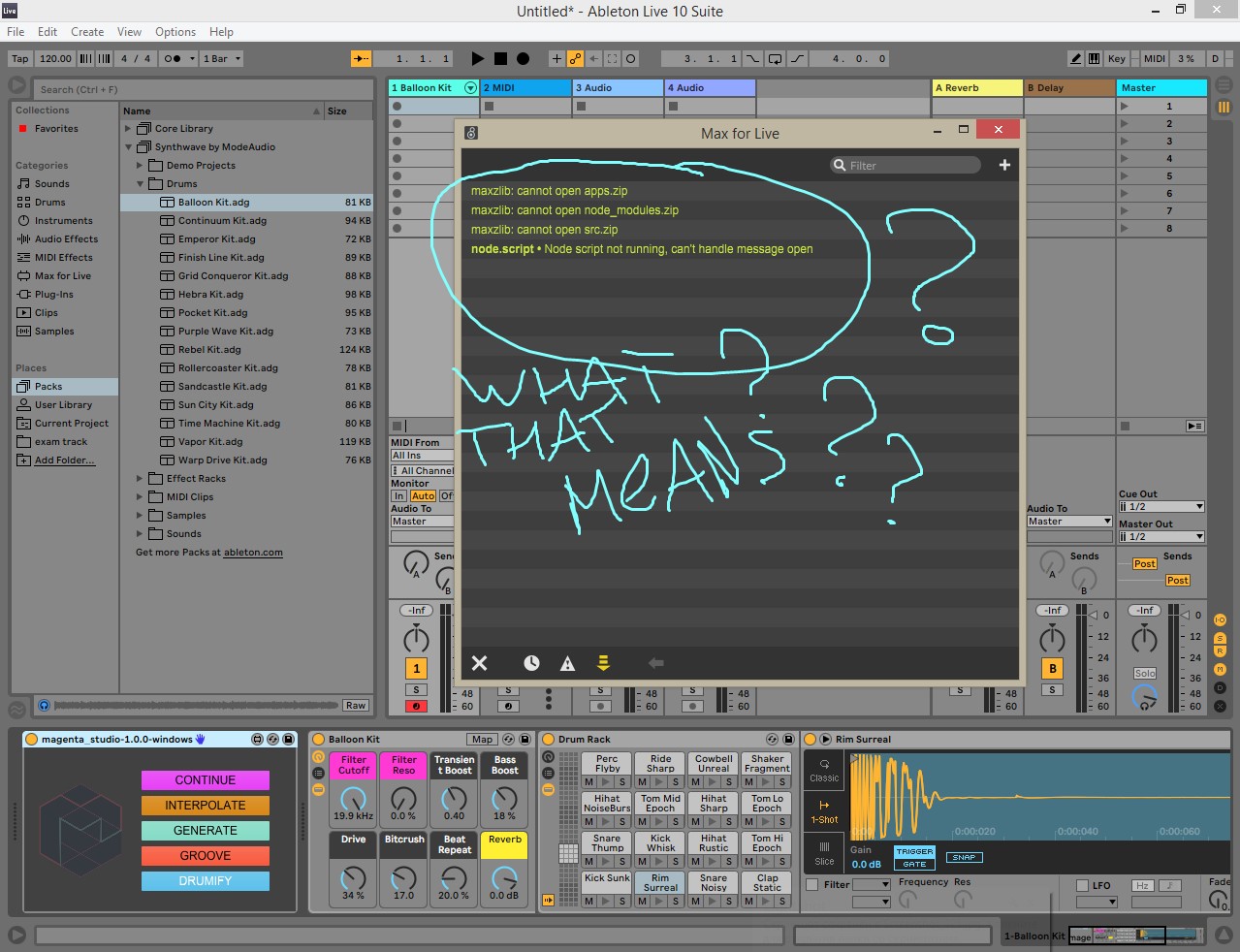The height and width of the screenshot is (952, 1240).
Task: Click the CONTINUE button in Magenta Studio
Action: (206, 780)
